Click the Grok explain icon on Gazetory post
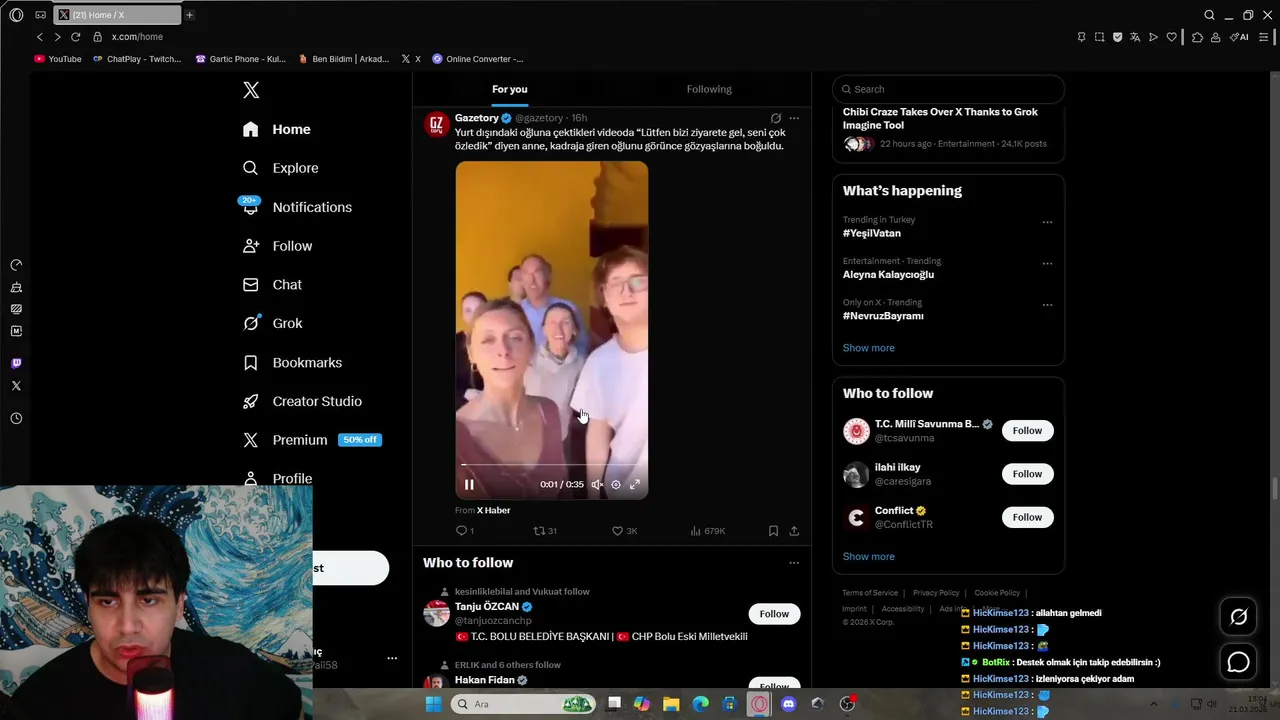 pos(775,118)
